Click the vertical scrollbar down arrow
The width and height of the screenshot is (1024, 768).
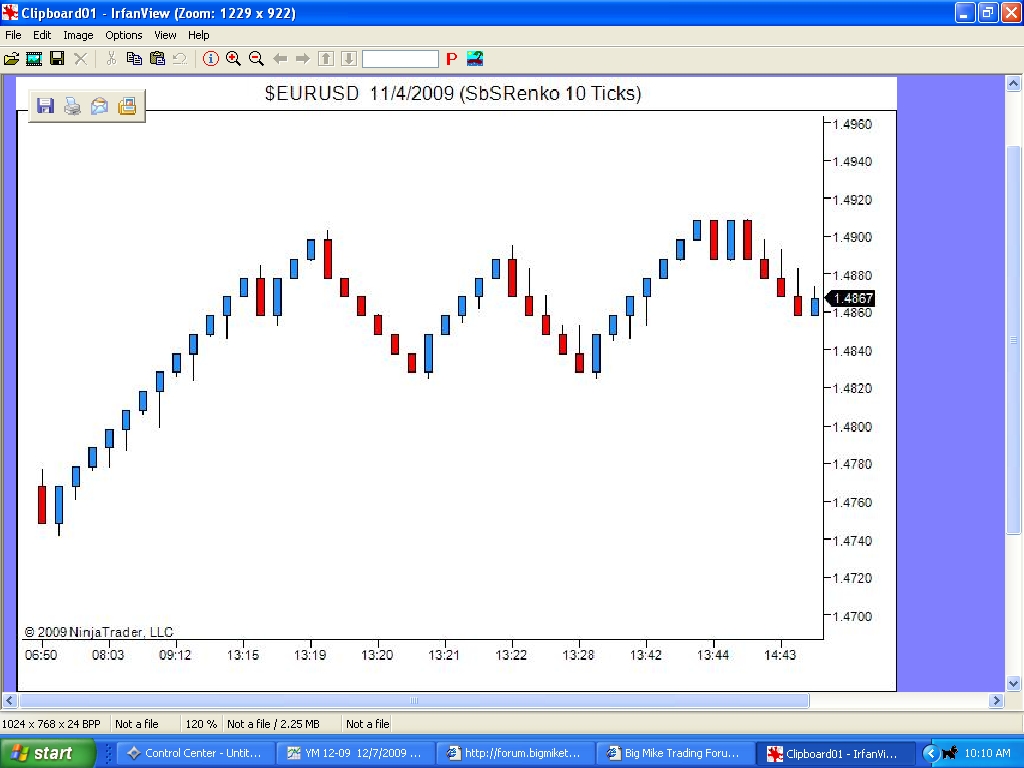[x=1013, y=684]
